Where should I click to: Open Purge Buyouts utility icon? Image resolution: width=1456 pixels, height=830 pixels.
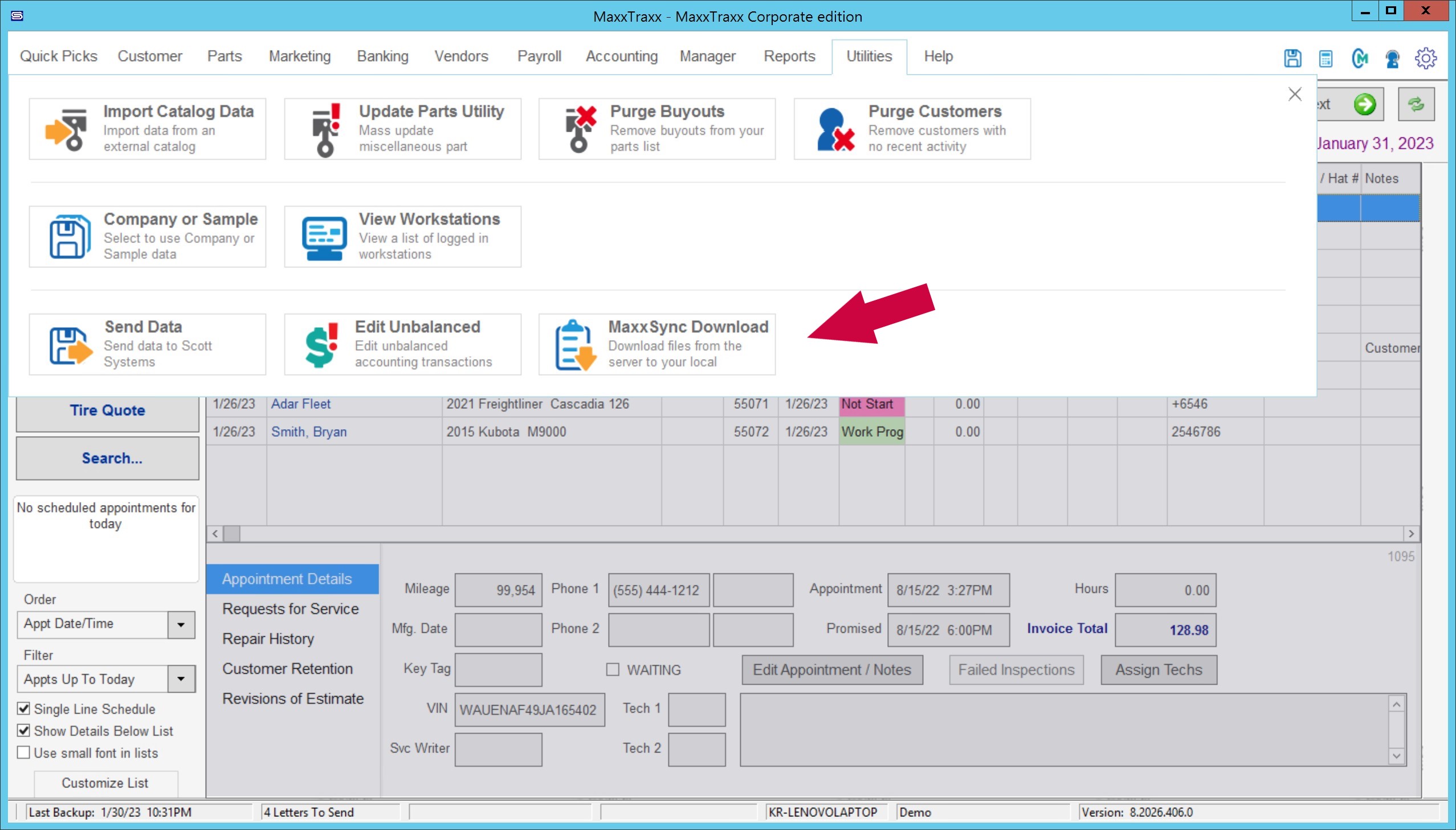[580, 129]
